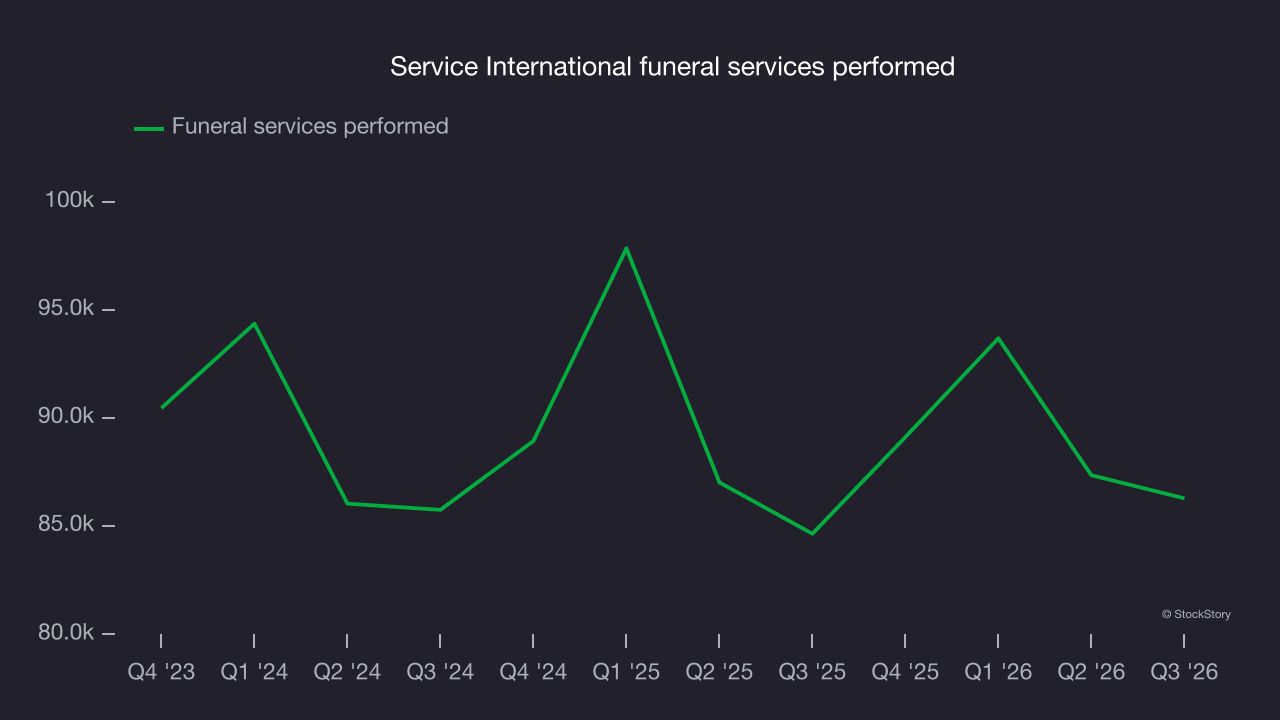Click the line's lowest point at Q3 '25

click(812, 534)
